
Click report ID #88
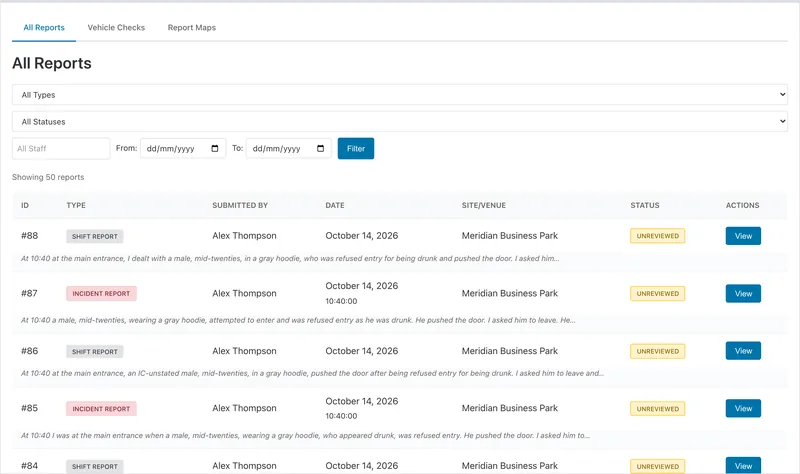tap(30, 236)
